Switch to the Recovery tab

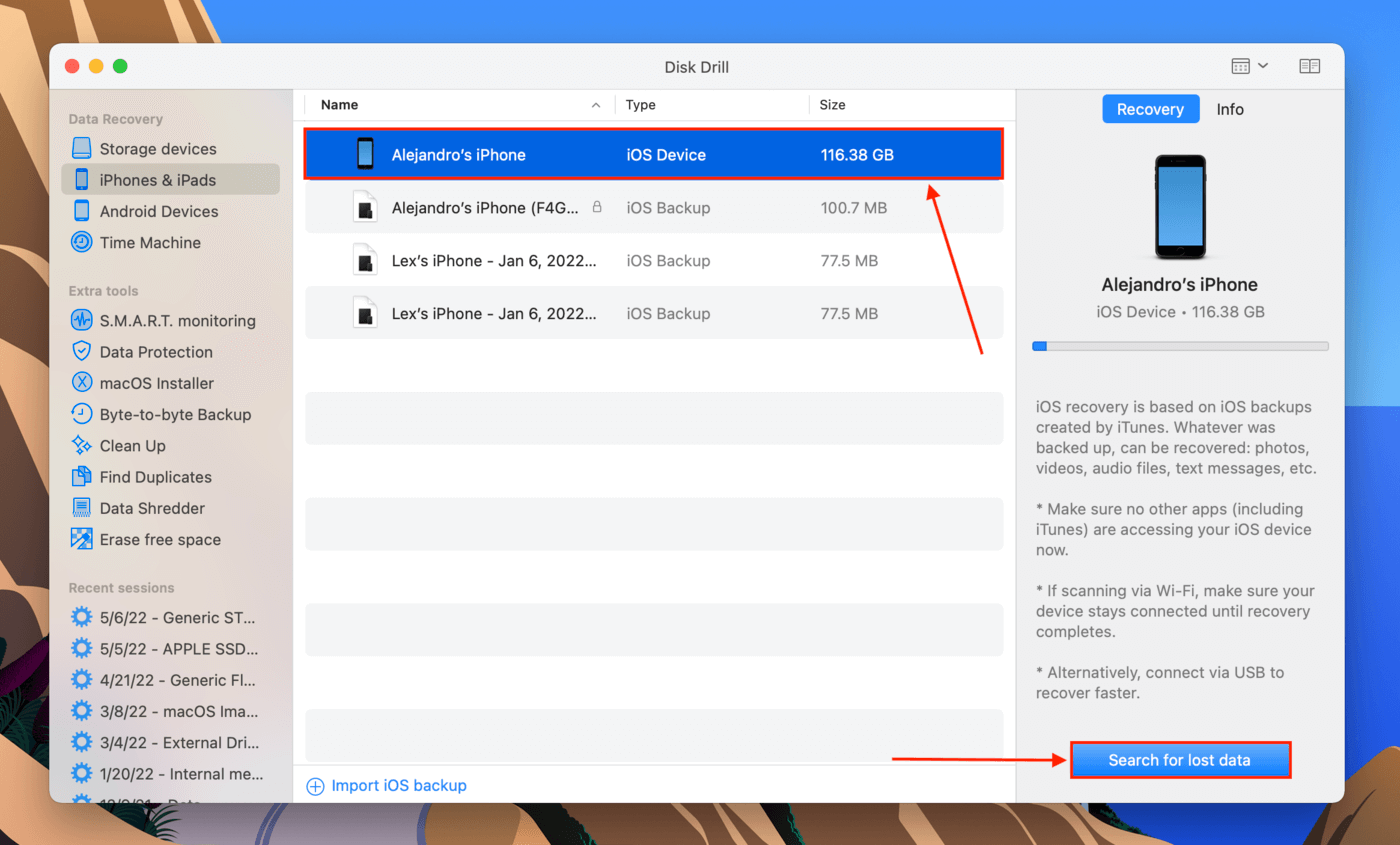click(1150, 109)
